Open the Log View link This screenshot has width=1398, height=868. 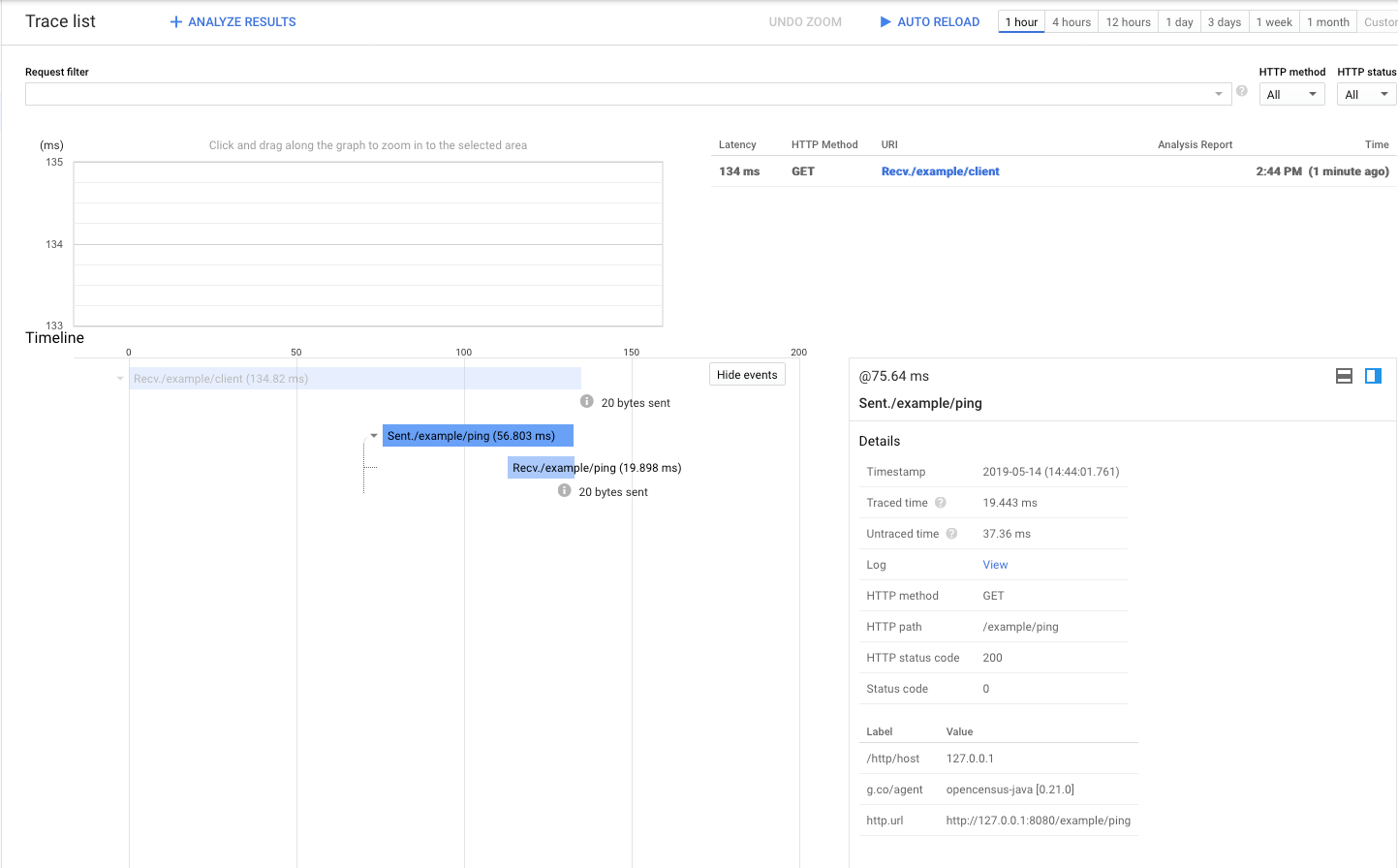coord(995,565)
